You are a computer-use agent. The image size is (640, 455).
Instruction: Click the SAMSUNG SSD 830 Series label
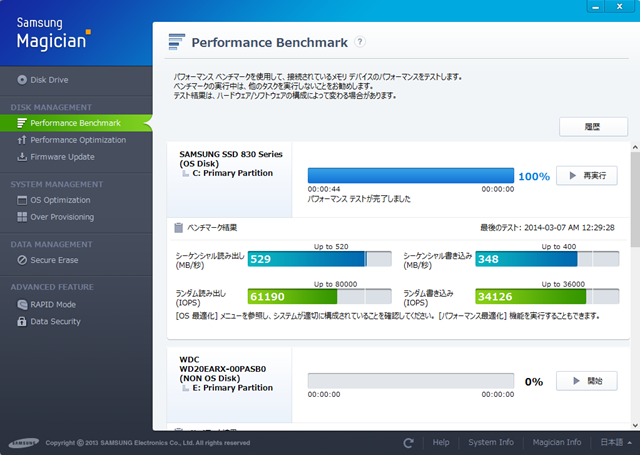coord(231,154)
